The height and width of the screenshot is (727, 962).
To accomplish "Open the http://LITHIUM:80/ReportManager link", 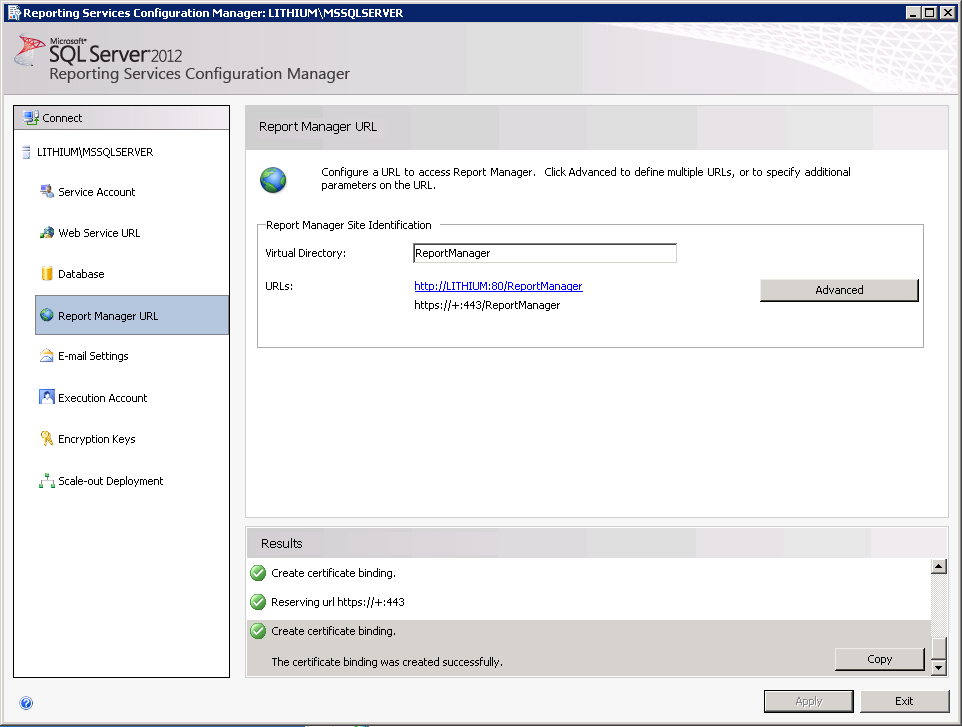I will (x=498, y=286).
